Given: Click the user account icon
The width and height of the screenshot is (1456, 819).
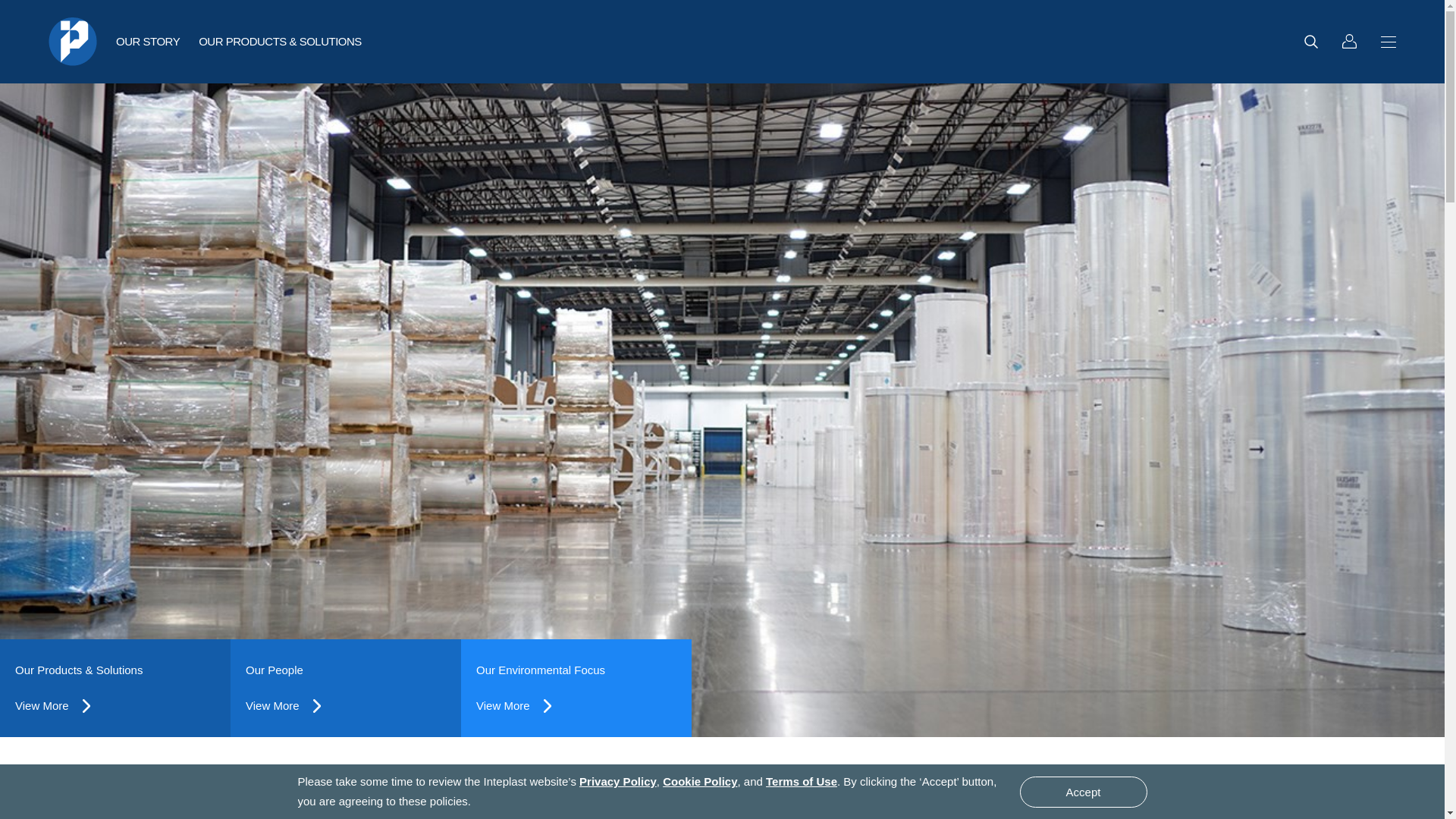Looking at the screenshot, I should click(1349, 42).
